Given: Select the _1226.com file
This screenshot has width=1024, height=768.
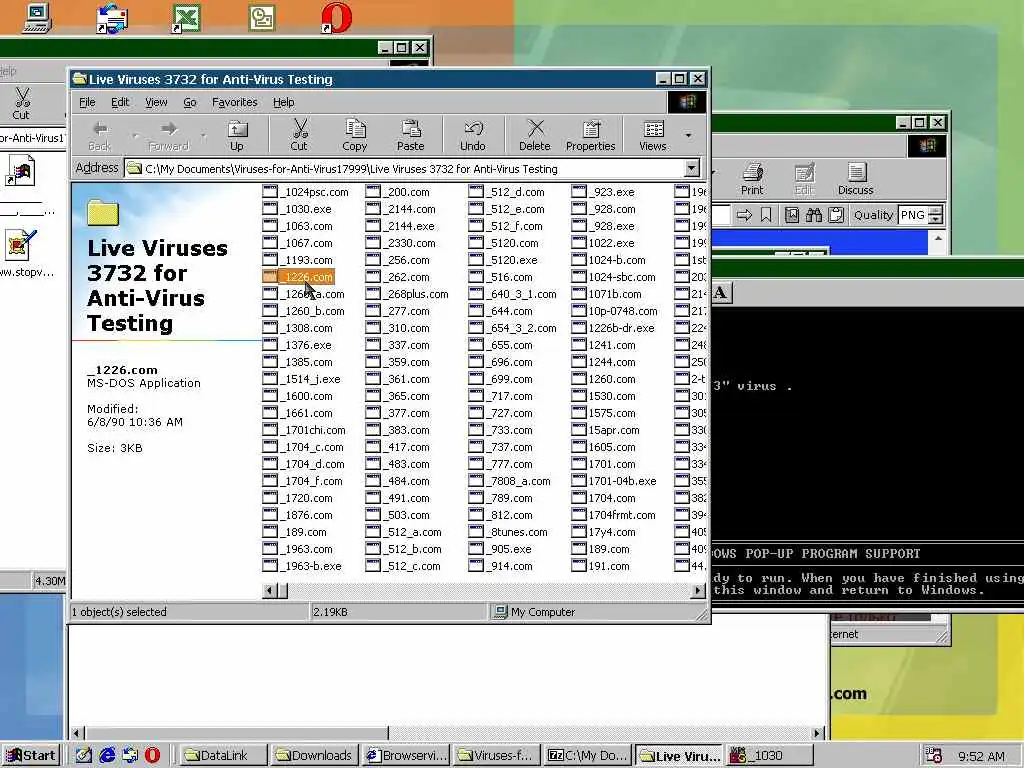Looking at the screenshot, I should (x=298, y=277).
